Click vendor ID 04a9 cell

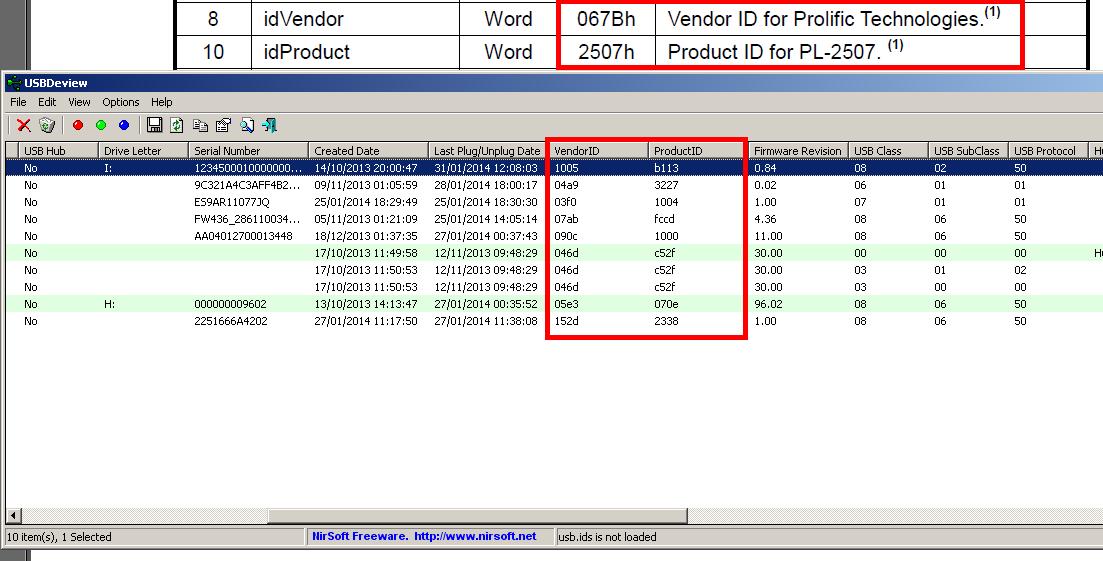pos(566,185)
